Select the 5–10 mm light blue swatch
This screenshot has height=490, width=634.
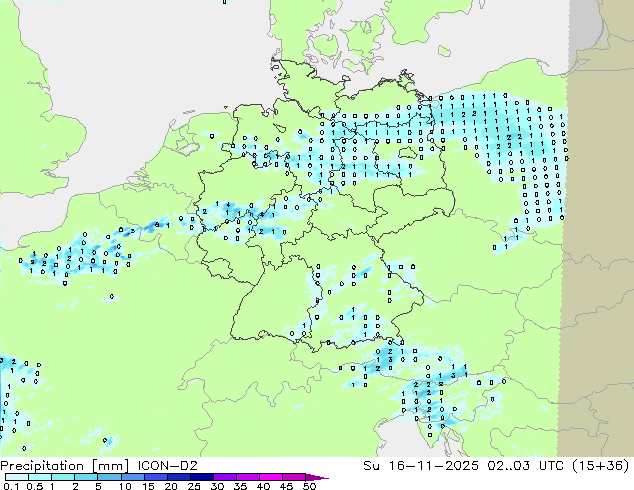[109, 477]
